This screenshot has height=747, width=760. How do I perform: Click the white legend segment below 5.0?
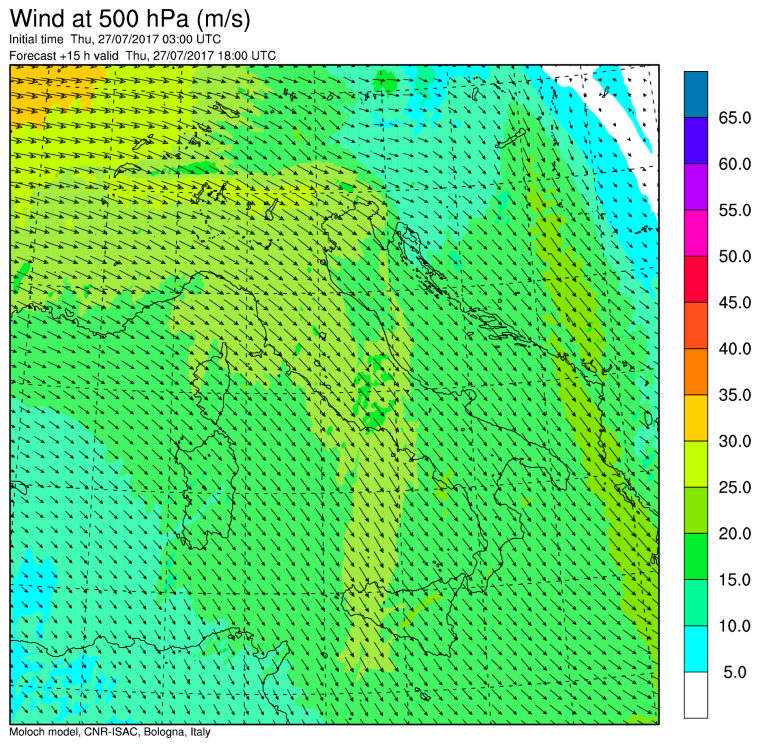coord(696,695)
